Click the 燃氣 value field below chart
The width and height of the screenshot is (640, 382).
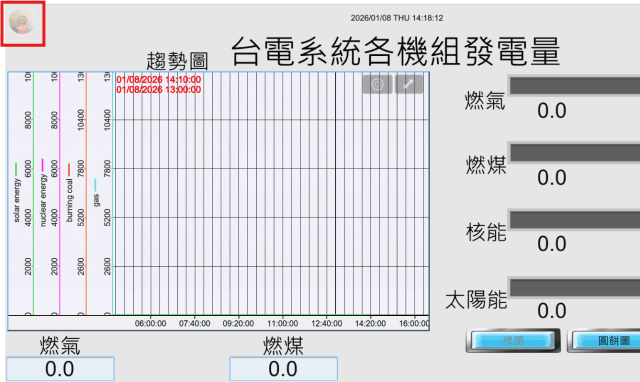(60, 369)
